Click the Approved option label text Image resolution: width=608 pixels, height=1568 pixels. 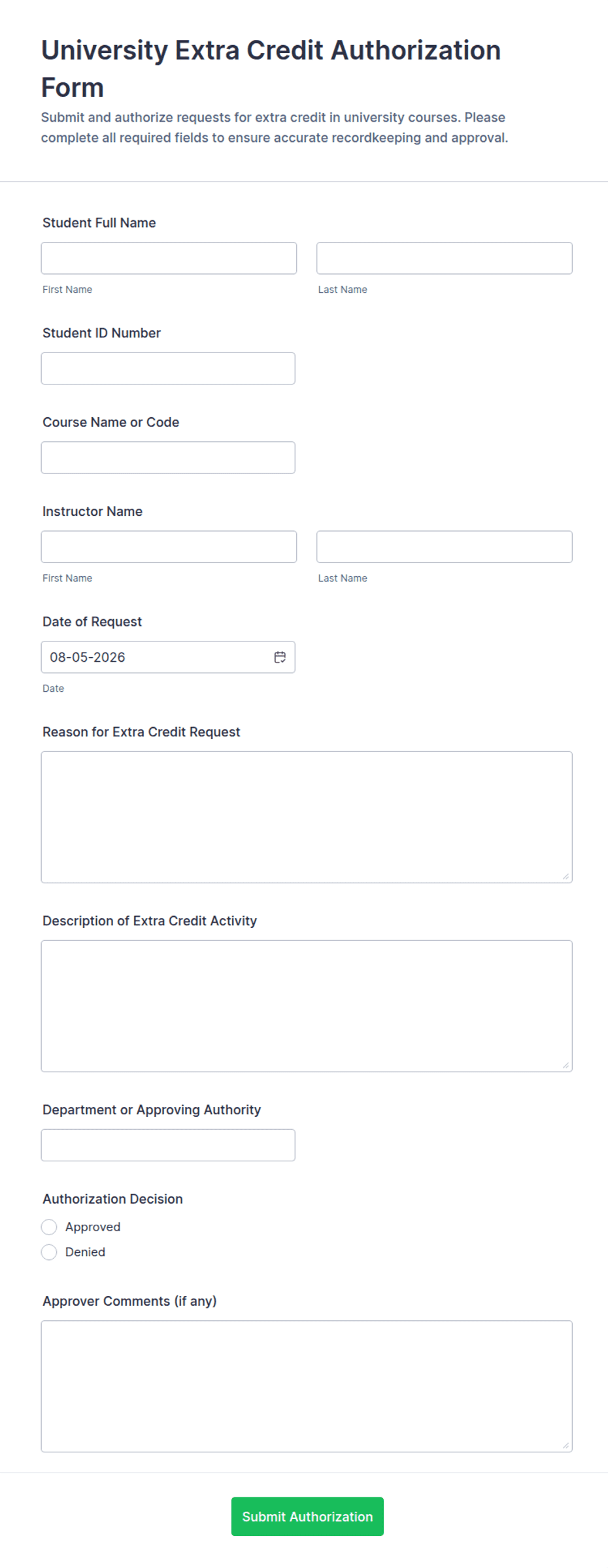pos(93,1227)
